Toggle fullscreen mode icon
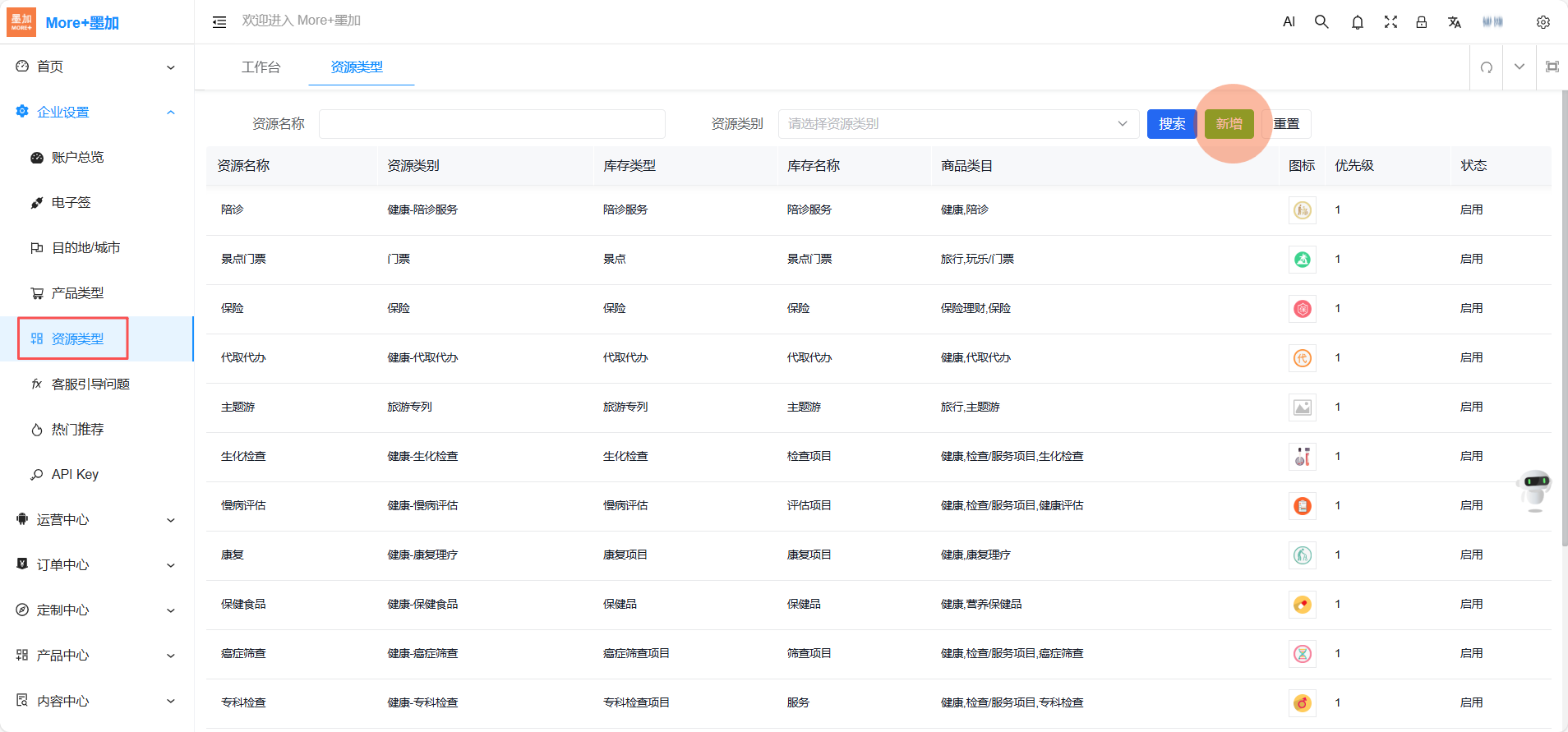 click(1390, 22)
